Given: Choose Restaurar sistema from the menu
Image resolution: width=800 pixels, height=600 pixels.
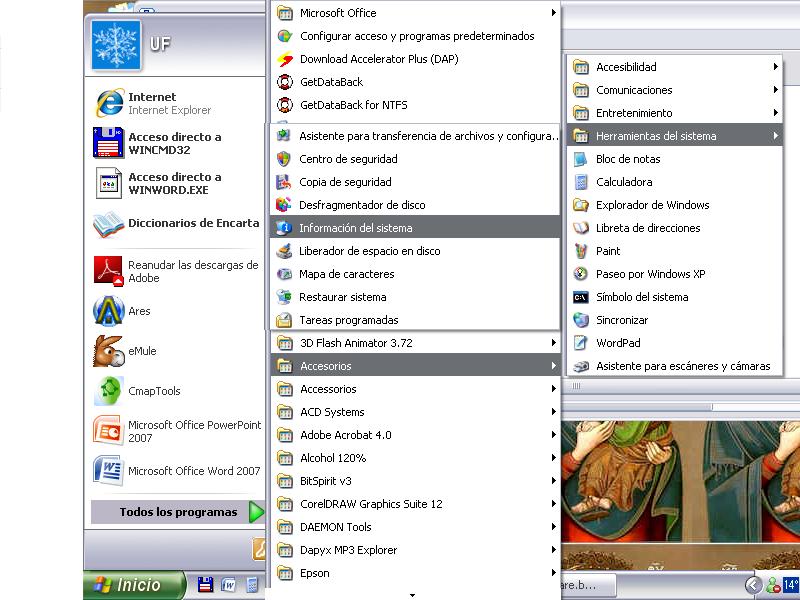Looking at the screenshot, I should (x=342, y=297).
